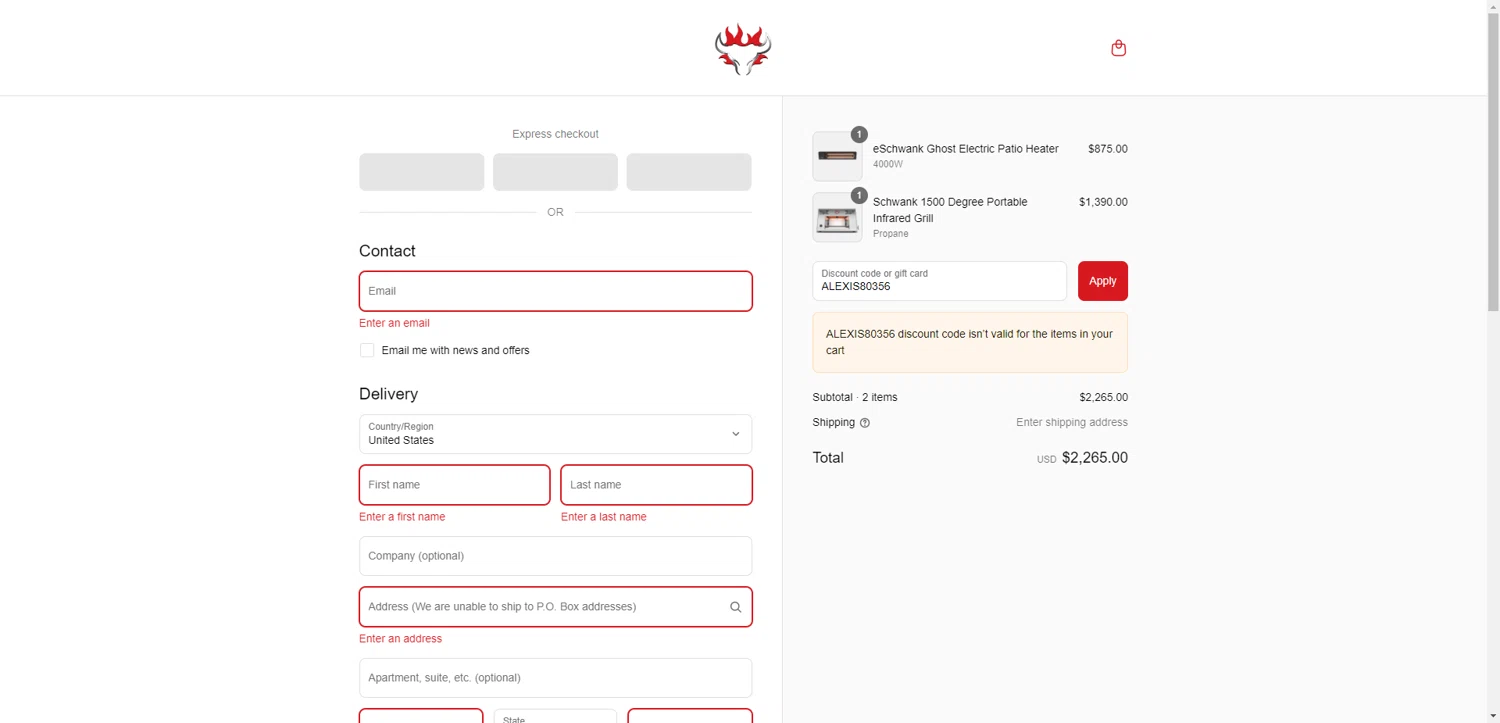Click the eSchwank Ghost Patio Heater thumbnail
Image resolution: width=1500 pixels, height=723 pixels.
click(837, 156)
